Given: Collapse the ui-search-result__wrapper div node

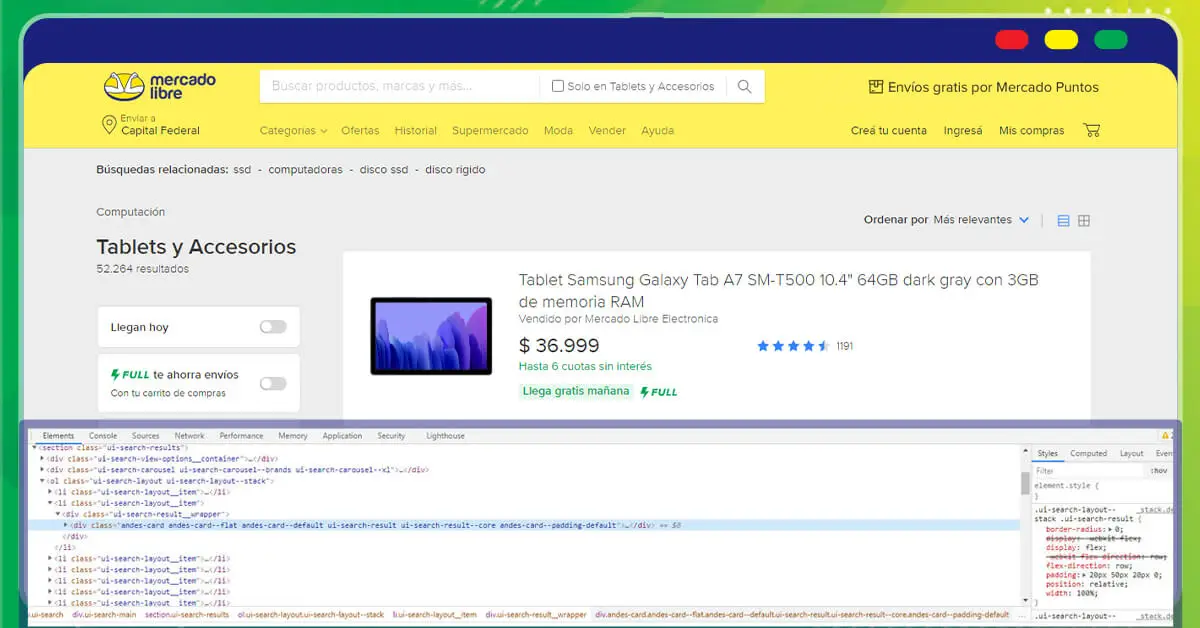Looking at the screenshot, I should pyautogui.click(x=59, y=514).
